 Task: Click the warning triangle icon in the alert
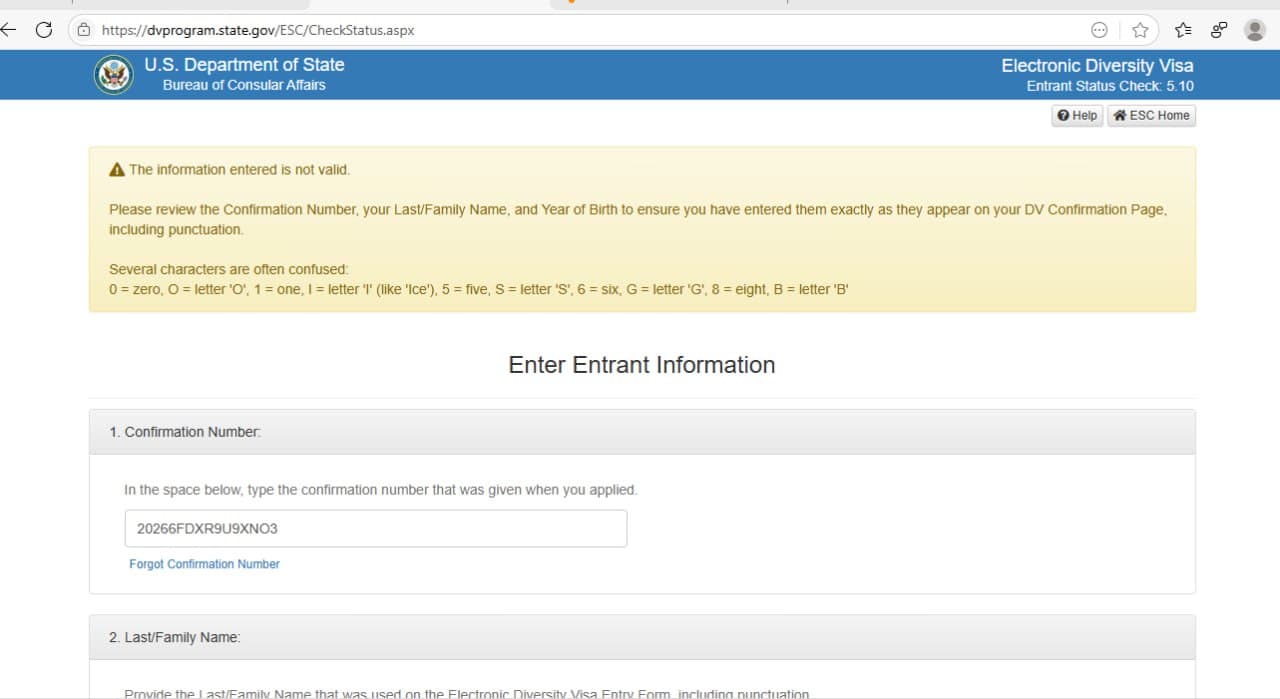(x=117, y=170)
